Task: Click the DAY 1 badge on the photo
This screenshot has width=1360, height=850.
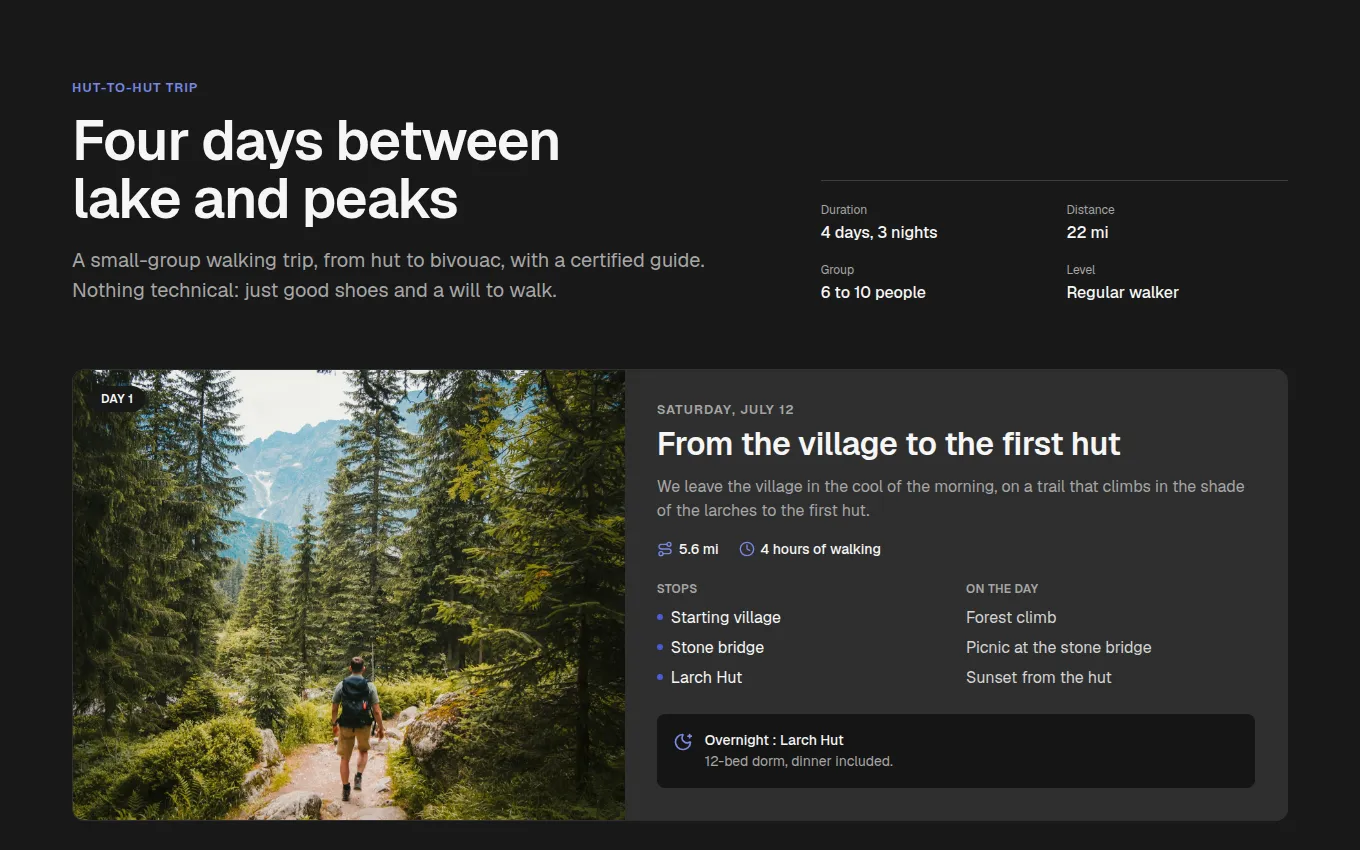Action: [x=117, y=399]
